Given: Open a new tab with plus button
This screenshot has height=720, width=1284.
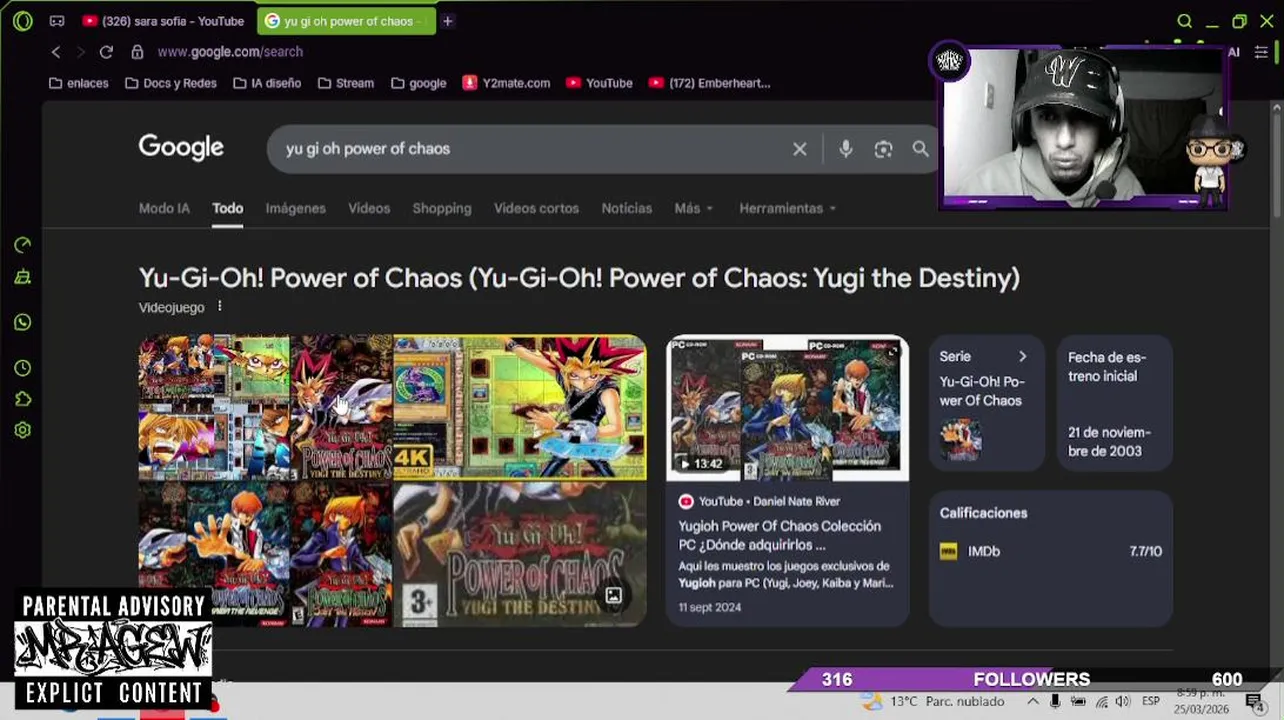Looking at the screenshot, I should [x=448, y=21].
